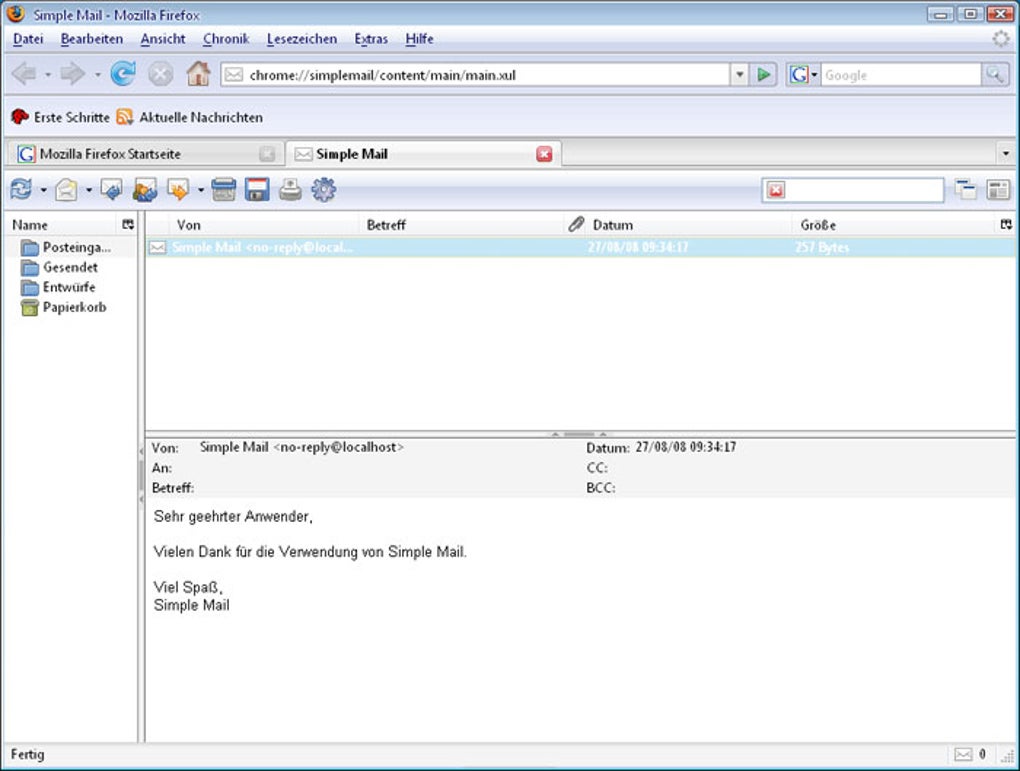The height and width of the screenshot is (771, 1020).
Task: Sort by the attachment paperclip column
Action: [x=576, y=224]
